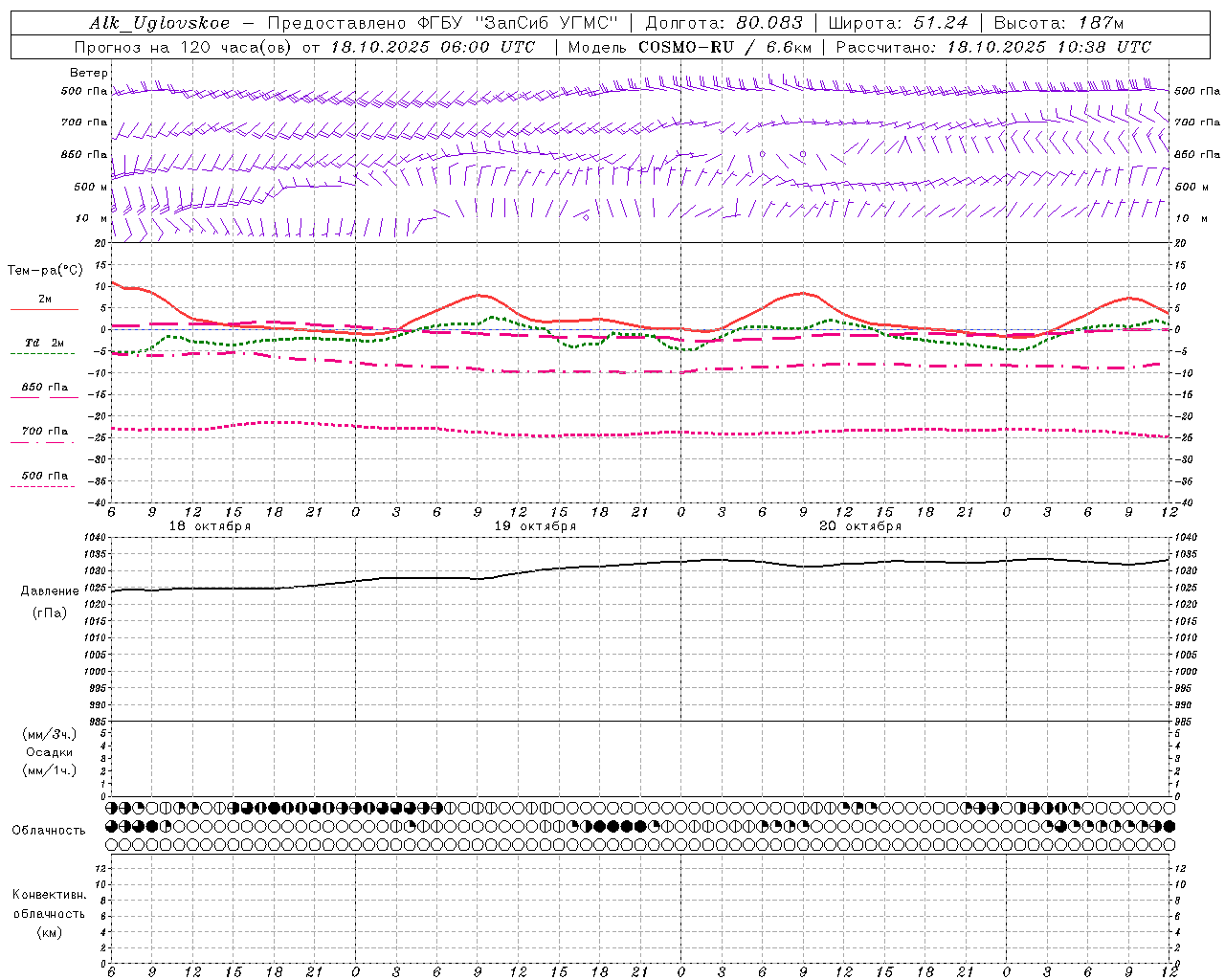Click the Конвективн. облачность label
Screen dimensions: 1225x980
49,904
